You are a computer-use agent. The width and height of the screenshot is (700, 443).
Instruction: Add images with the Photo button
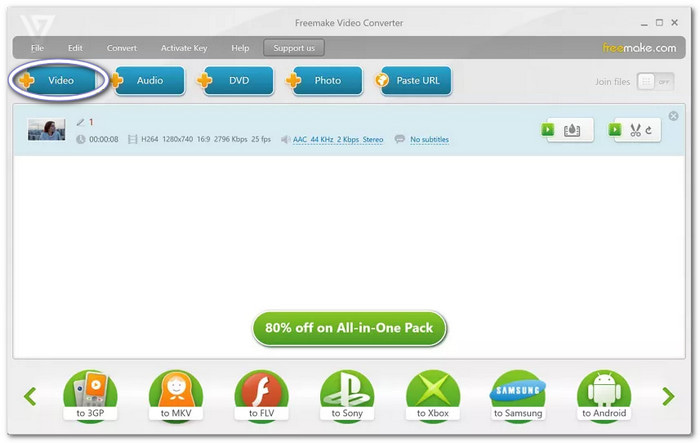click(325, 81)
